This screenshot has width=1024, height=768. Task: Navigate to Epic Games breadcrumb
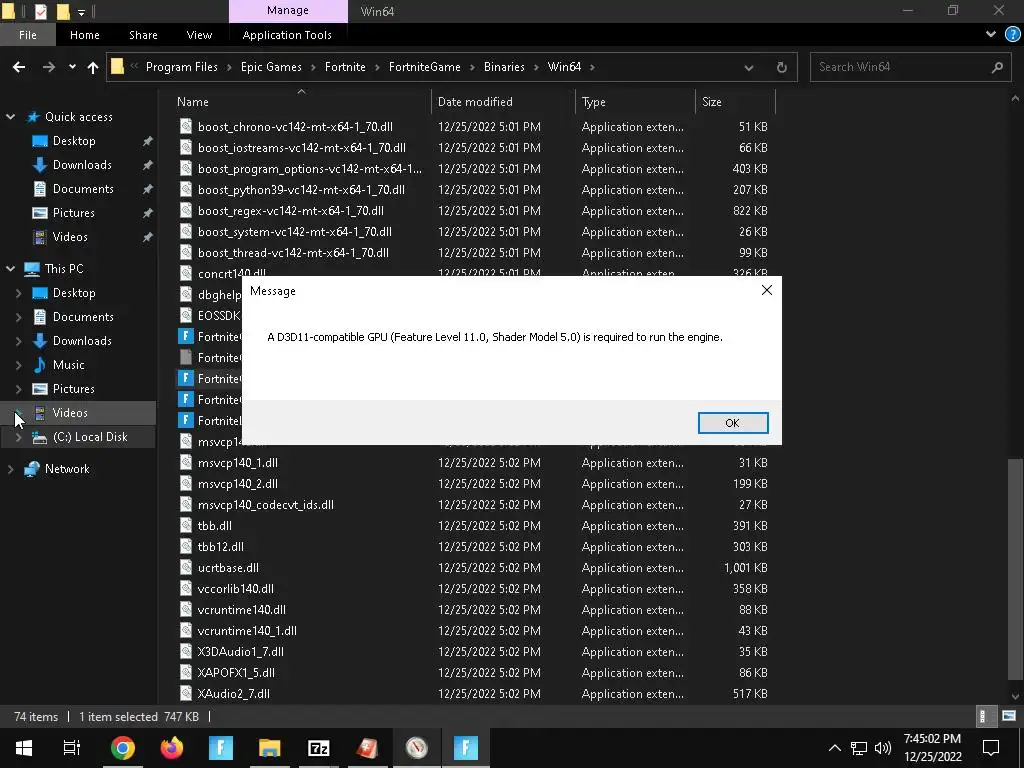point(271,67)
